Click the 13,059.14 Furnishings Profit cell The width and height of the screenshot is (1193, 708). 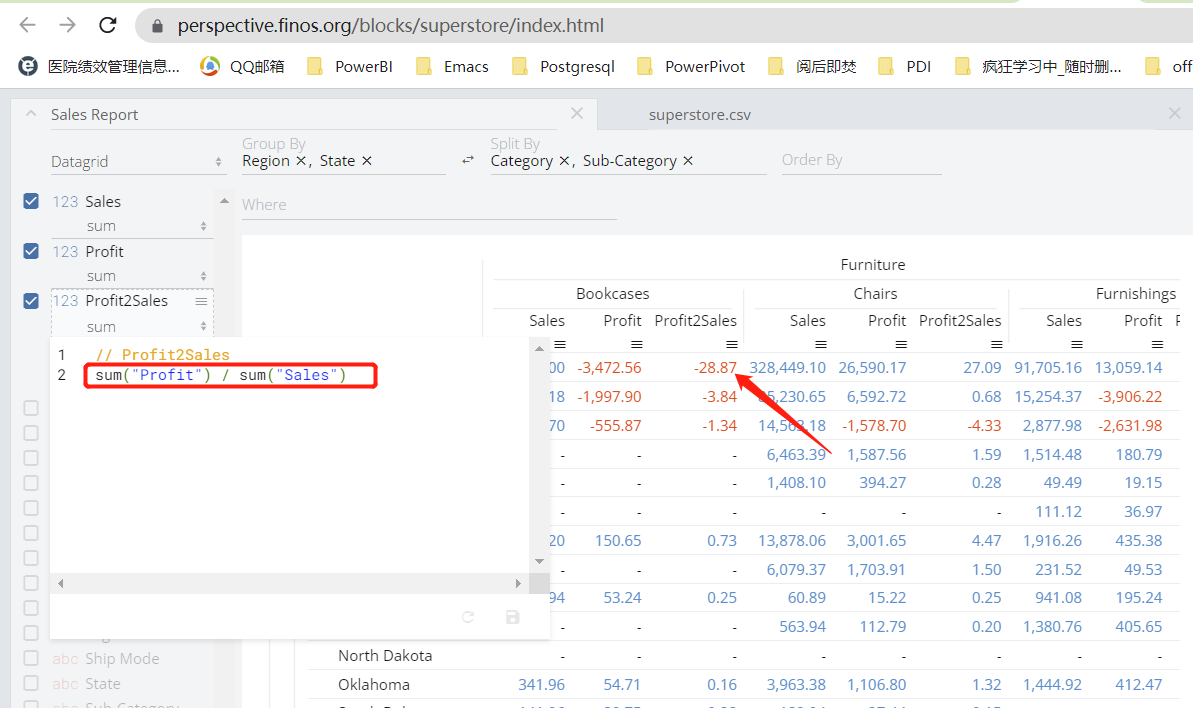1128,368
